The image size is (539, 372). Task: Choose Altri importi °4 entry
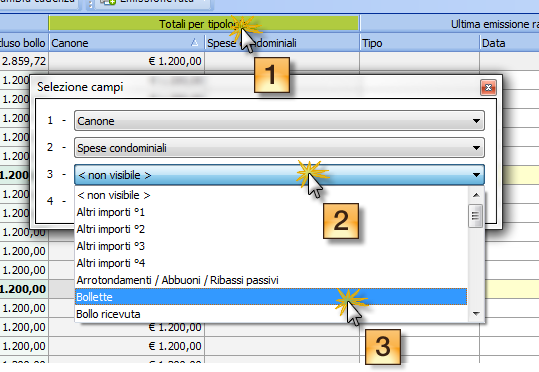point(271,263)
